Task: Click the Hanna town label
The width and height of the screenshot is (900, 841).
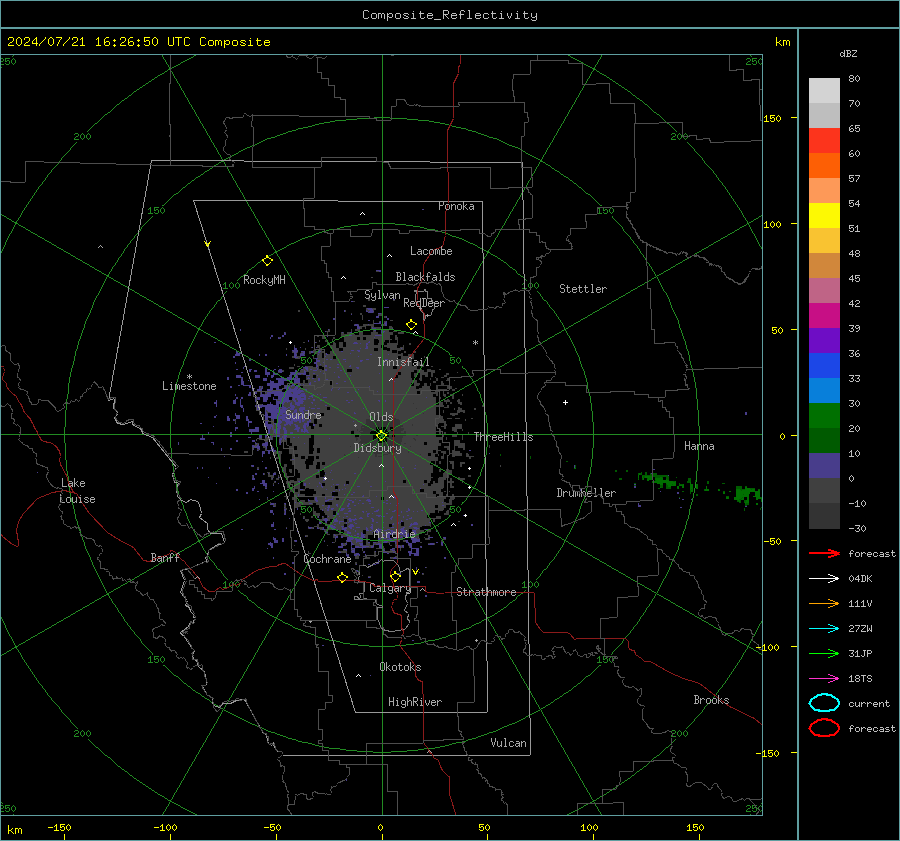Action: click(x=699, y=446)
